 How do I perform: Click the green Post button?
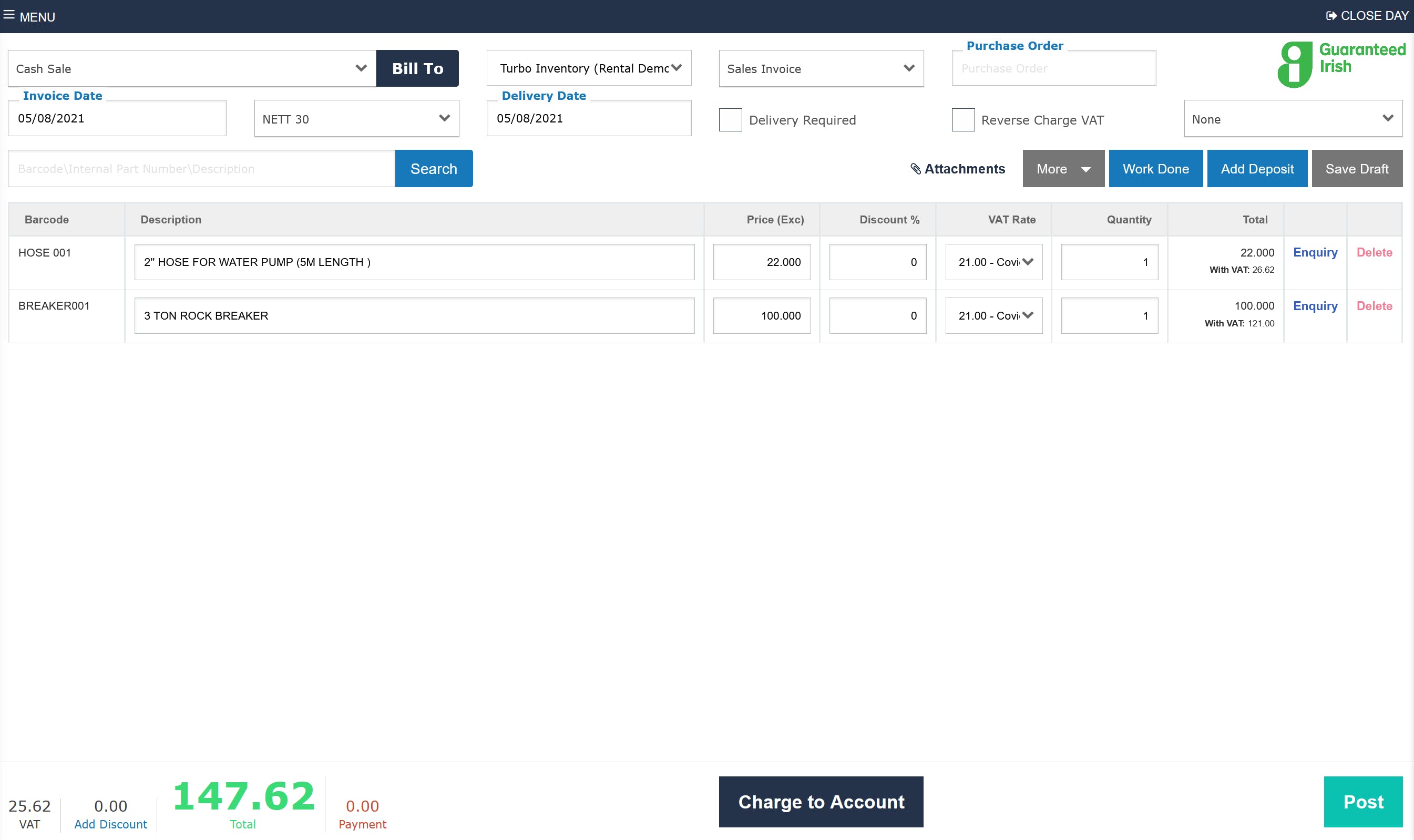click(1362, 802)
